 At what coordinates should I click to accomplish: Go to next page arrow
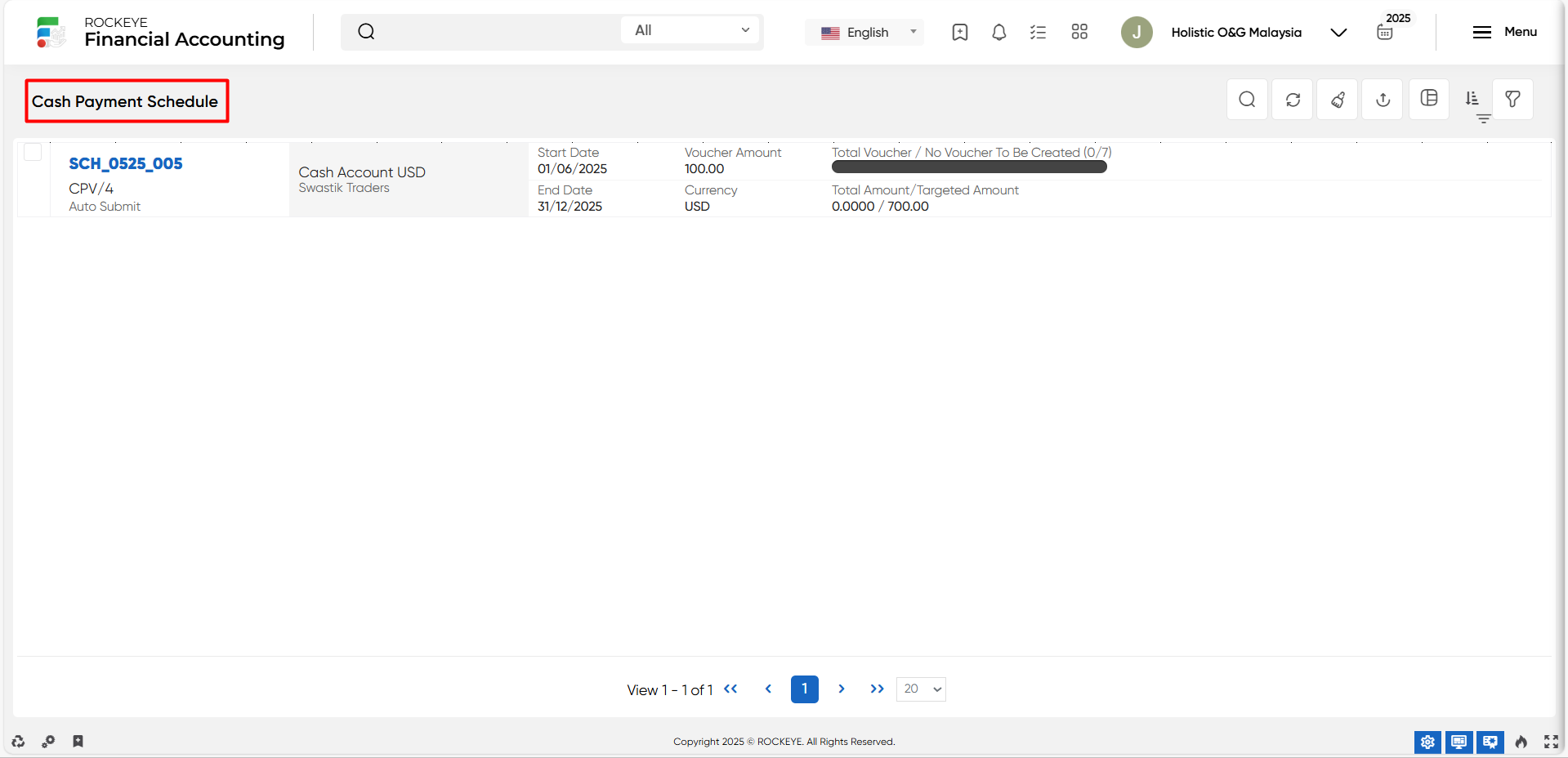(x=842, y=689)
